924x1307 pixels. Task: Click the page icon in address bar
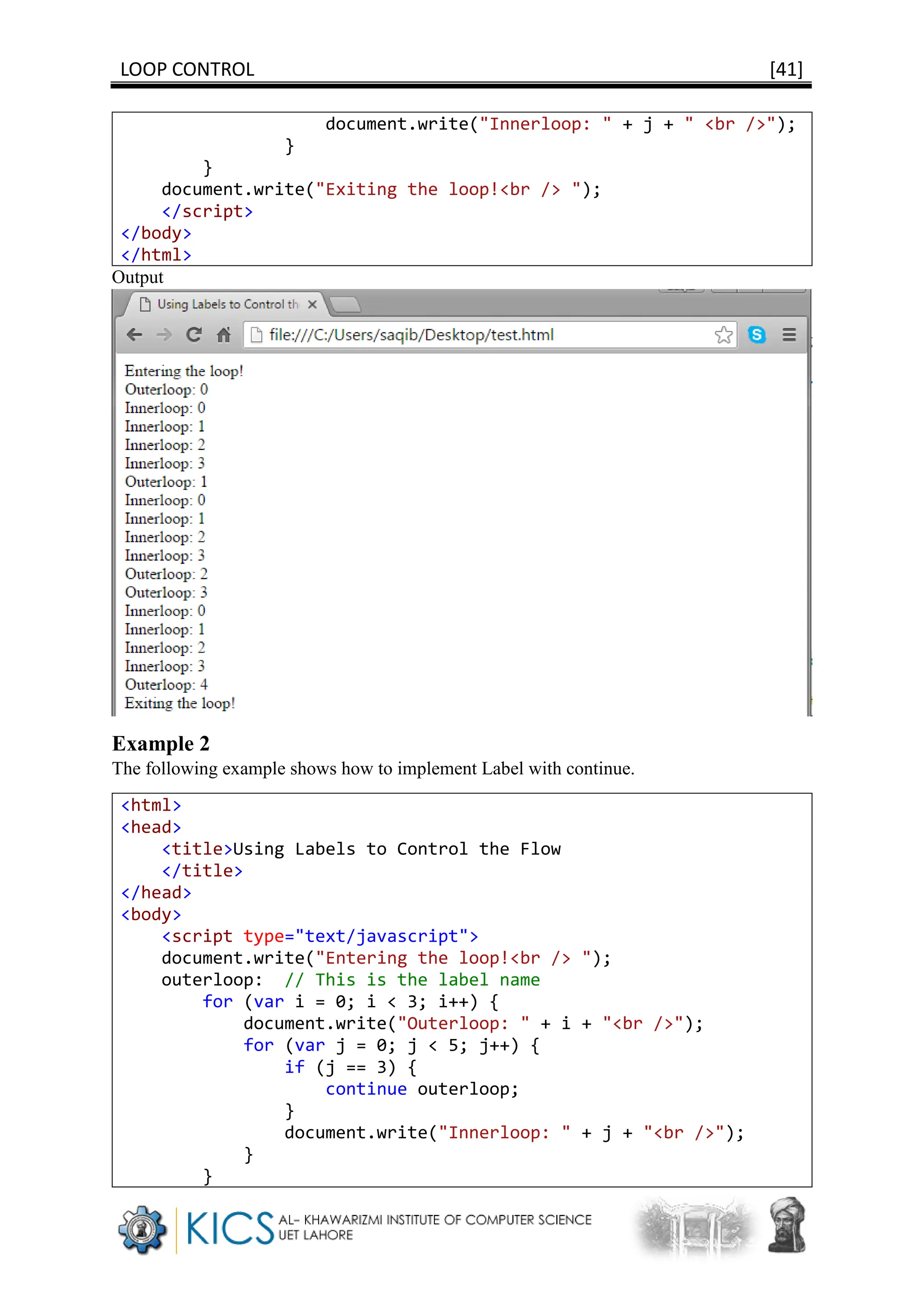click(x=257, y=335)
